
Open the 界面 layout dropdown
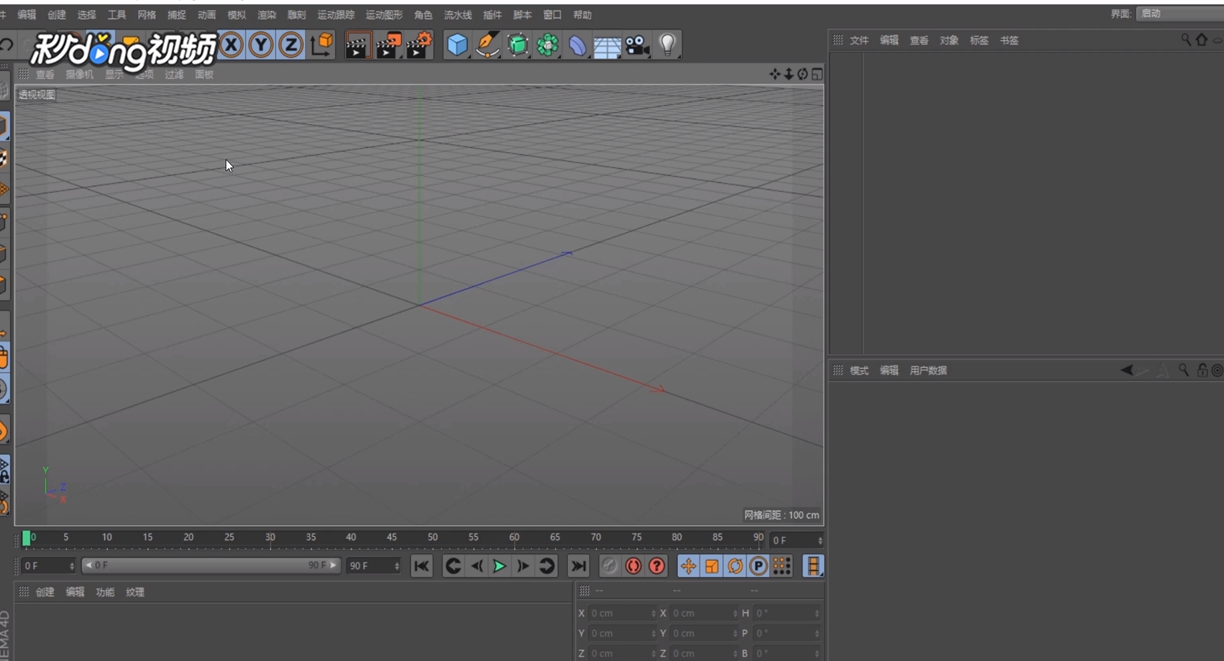point(1179,14)
